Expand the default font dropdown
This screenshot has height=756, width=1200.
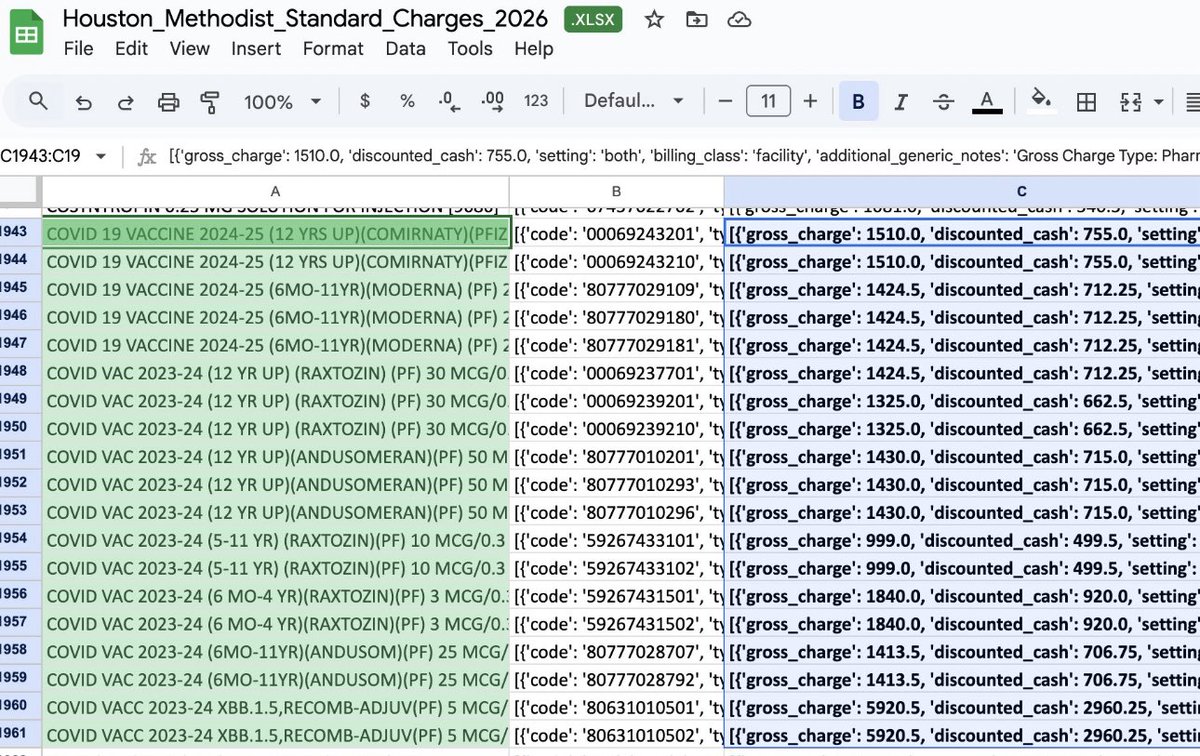click(635, 101)
